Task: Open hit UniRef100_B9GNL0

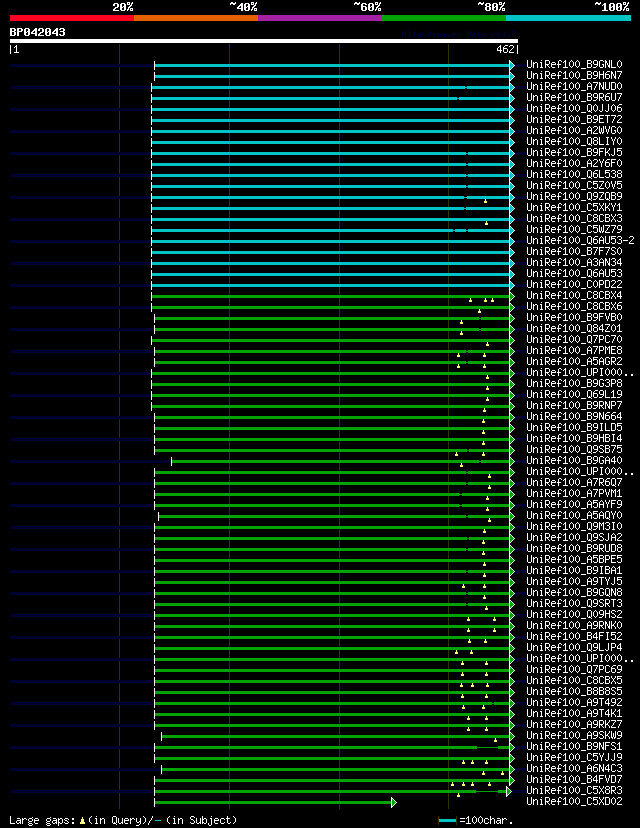Action: point(574,64)
